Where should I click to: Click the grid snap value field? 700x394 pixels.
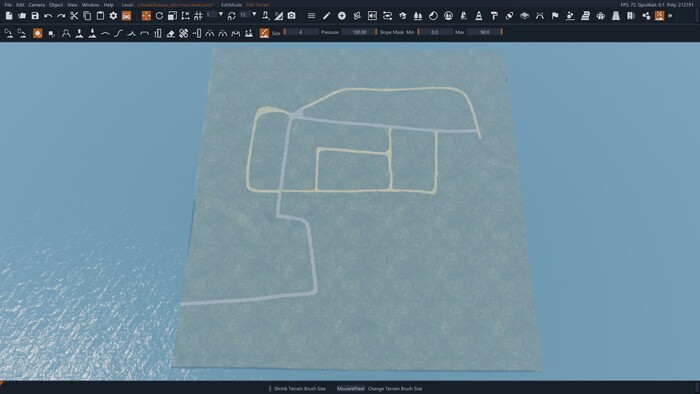pos(211,14)
